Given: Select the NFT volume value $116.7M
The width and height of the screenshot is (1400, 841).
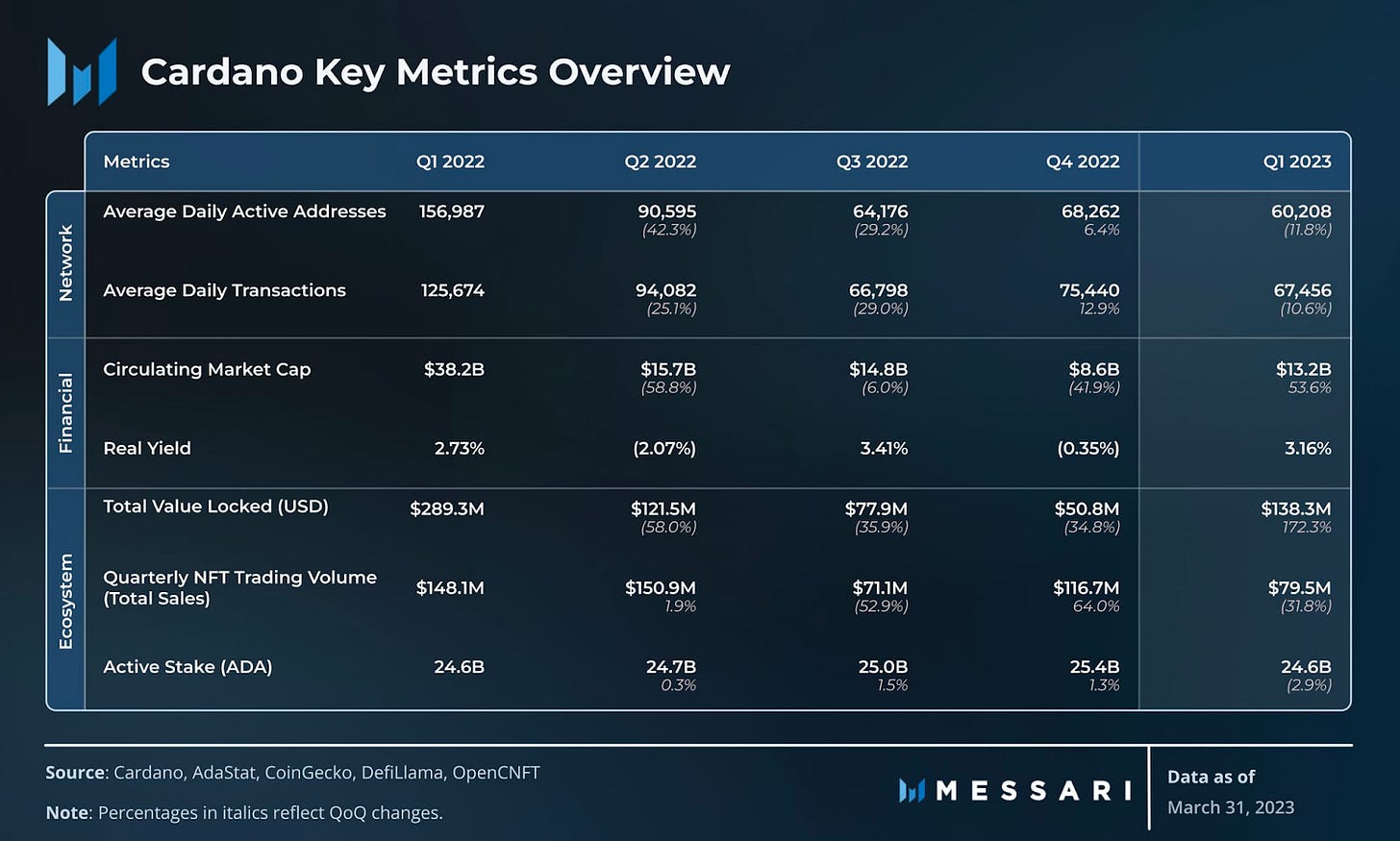Looking at the screenshot, I should (1087, 588).
